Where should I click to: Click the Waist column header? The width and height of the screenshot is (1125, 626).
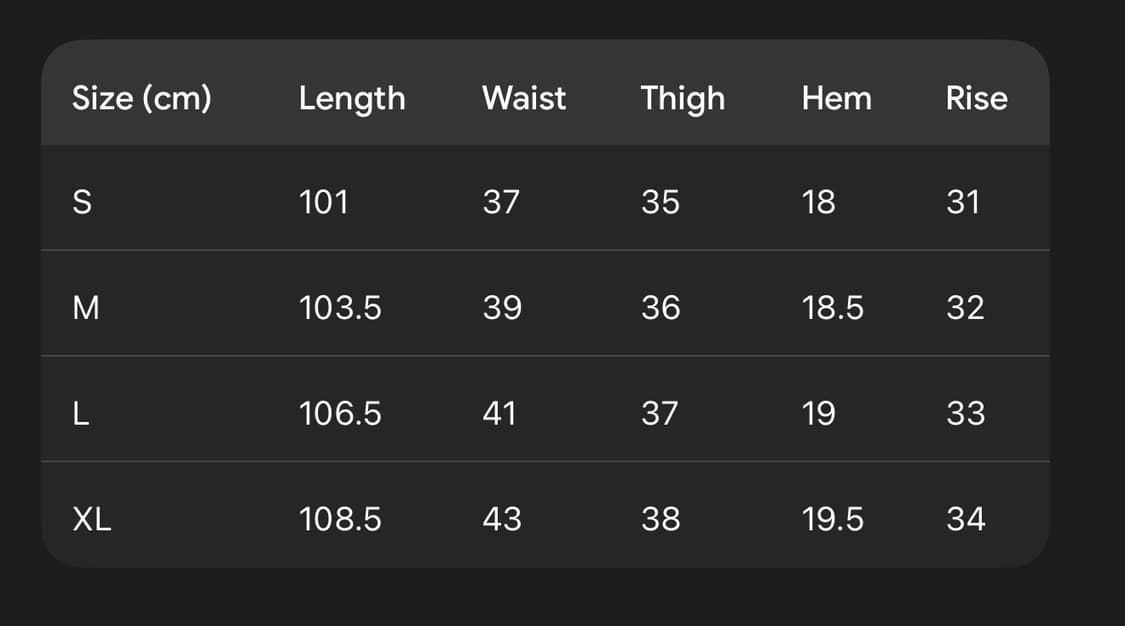(524, 98)
